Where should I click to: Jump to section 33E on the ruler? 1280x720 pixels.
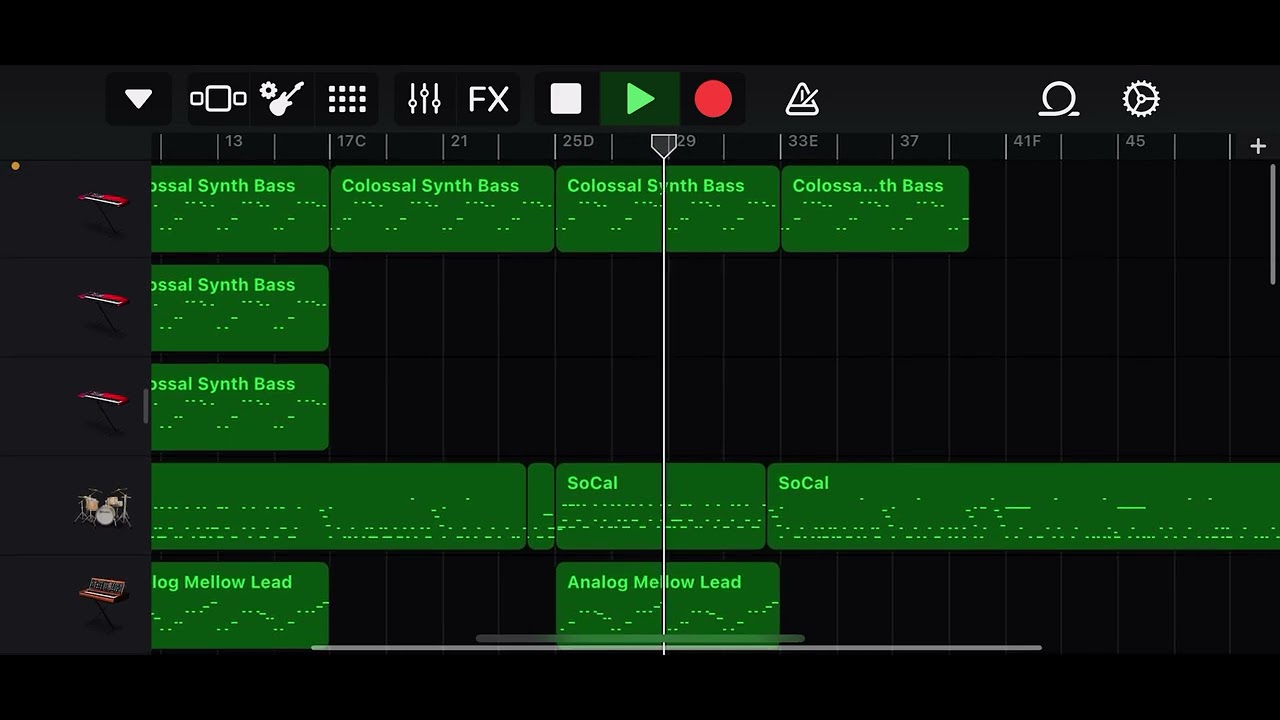[x=803, y=141]
